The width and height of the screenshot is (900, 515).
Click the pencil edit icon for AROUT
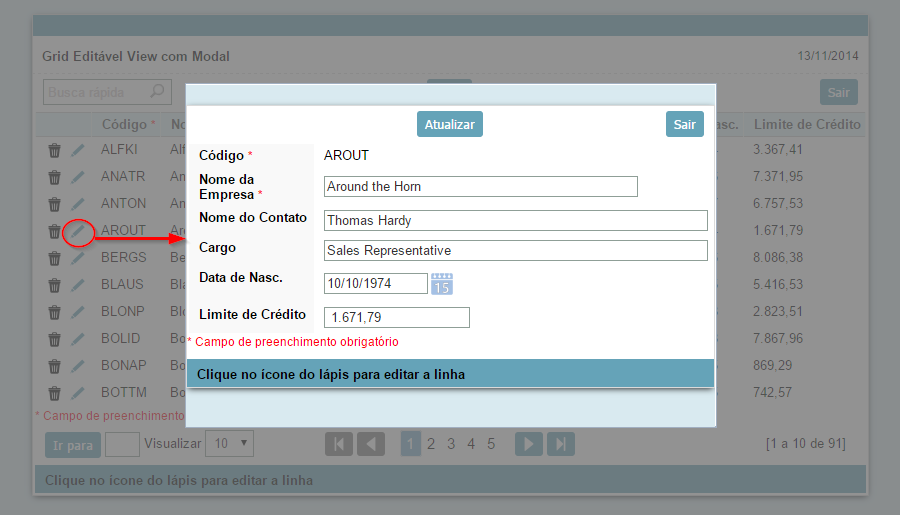click(x=78, y=232)
